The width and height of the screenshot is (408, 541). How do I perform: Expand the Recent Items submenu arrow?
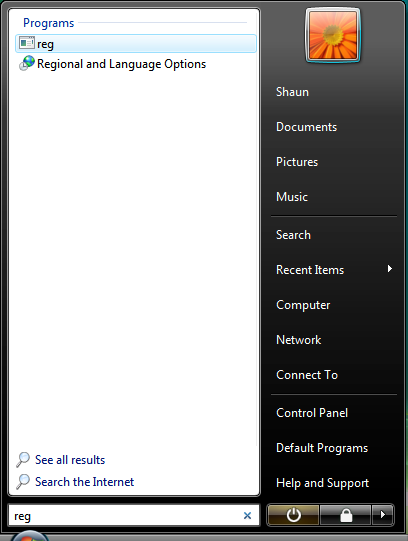[390, 269]
